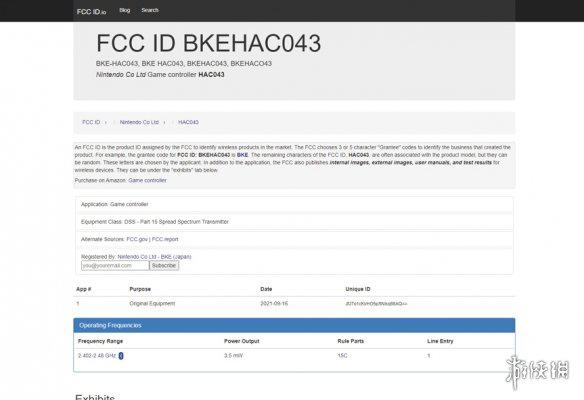Open Nintendo Co Ltd breadcrumb link
584x400 pixels.
(139, 122)
